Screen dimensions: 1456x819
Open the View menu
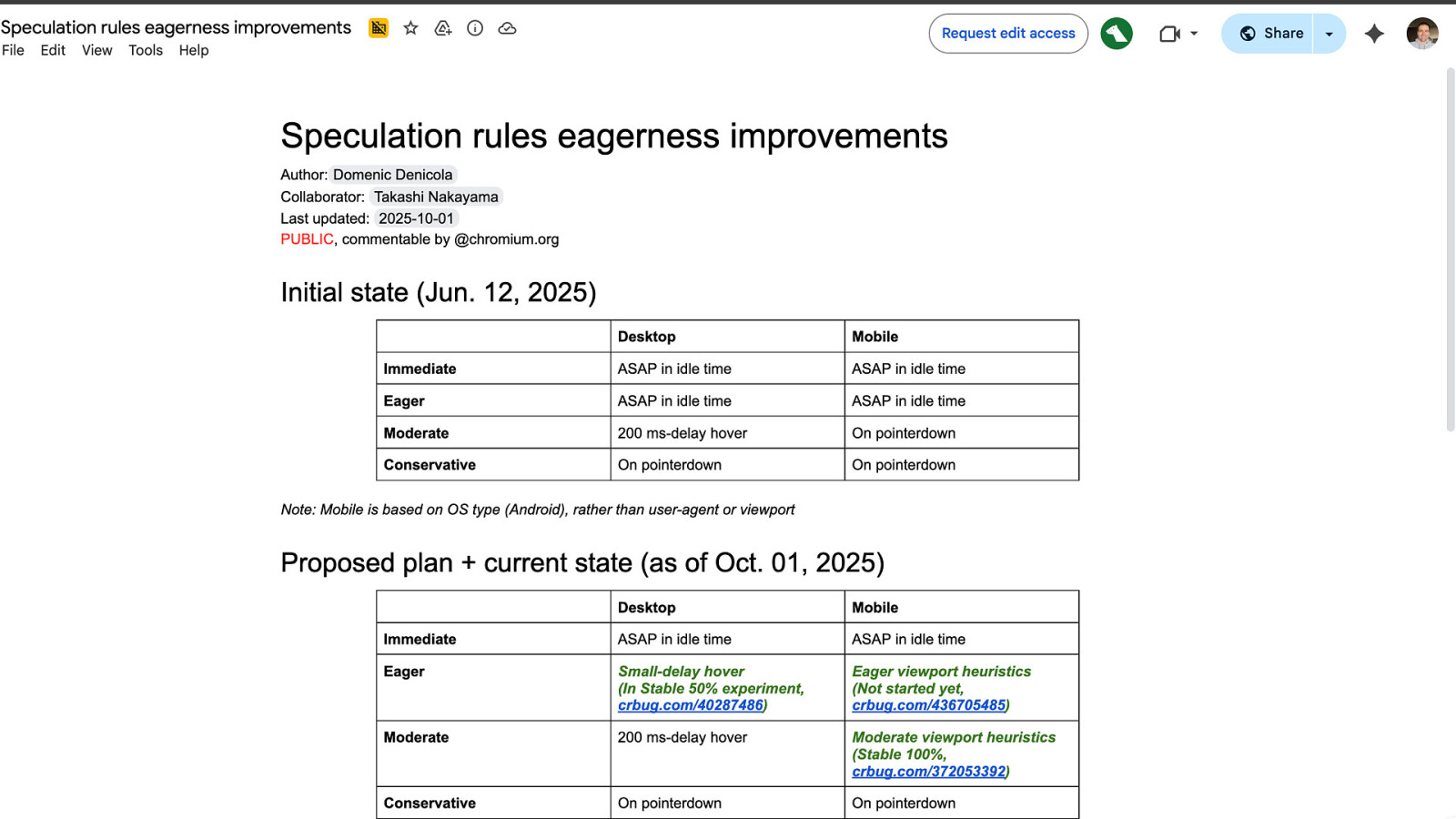point(96,50)
